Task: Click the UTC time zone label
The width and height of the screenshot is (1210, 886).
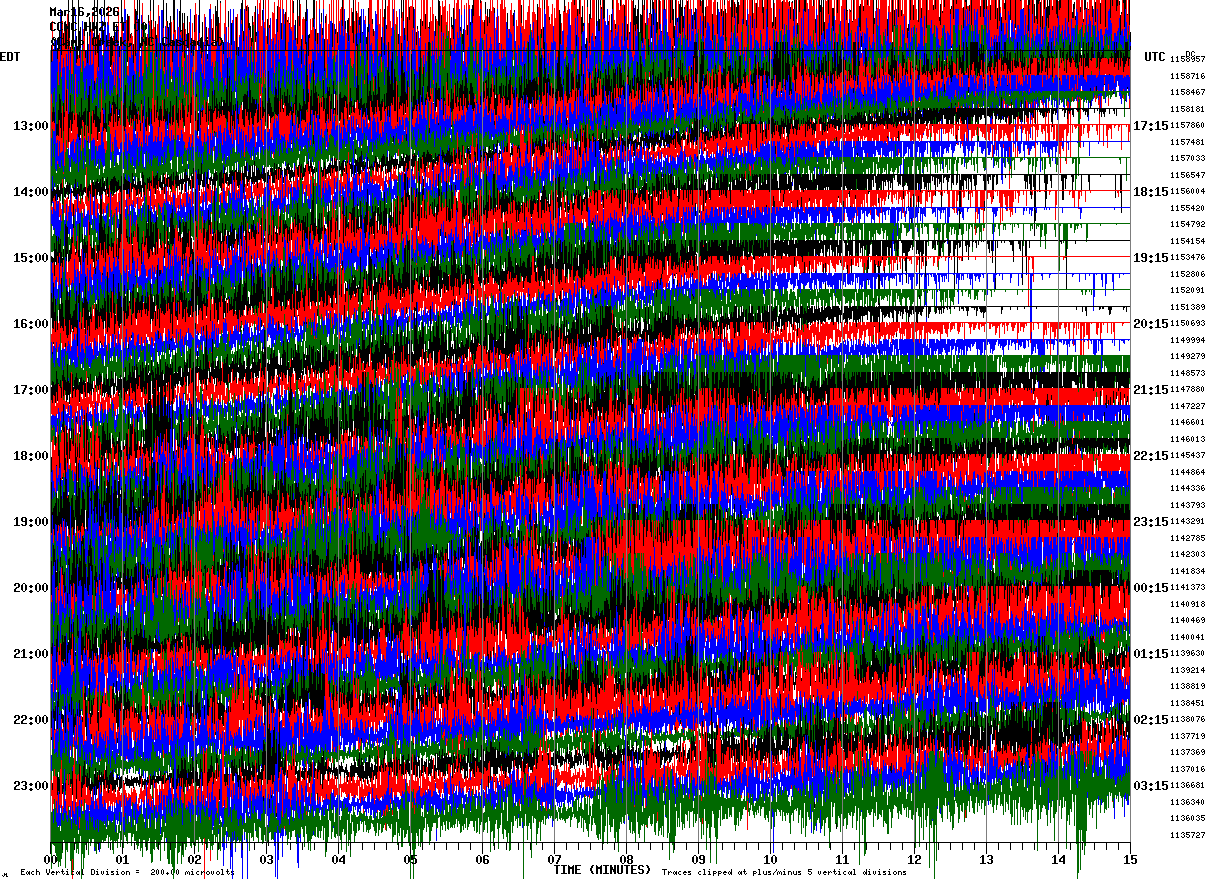Action: (1155, 57)
